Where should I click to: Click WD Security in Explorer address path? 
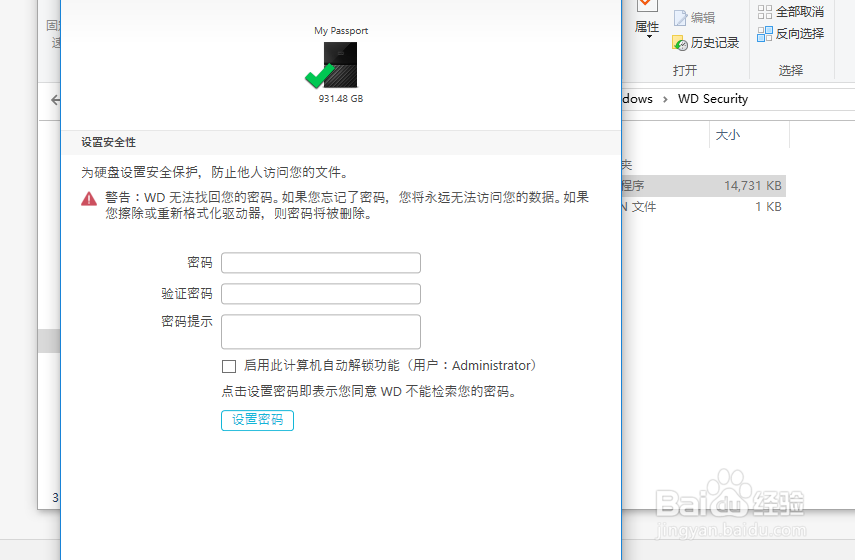click(713, 99)
